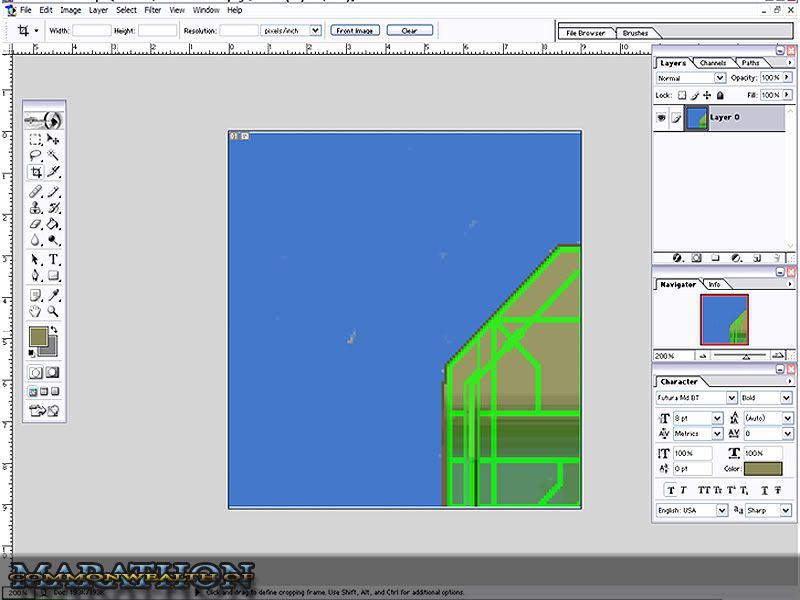Switch to the Channels tab

712,63
